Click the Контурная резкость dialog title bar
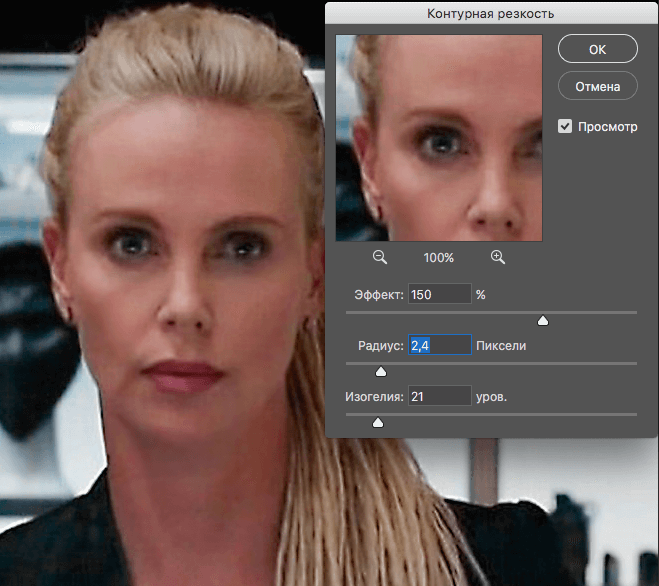 pyautogui.click(x=492, y=13)
